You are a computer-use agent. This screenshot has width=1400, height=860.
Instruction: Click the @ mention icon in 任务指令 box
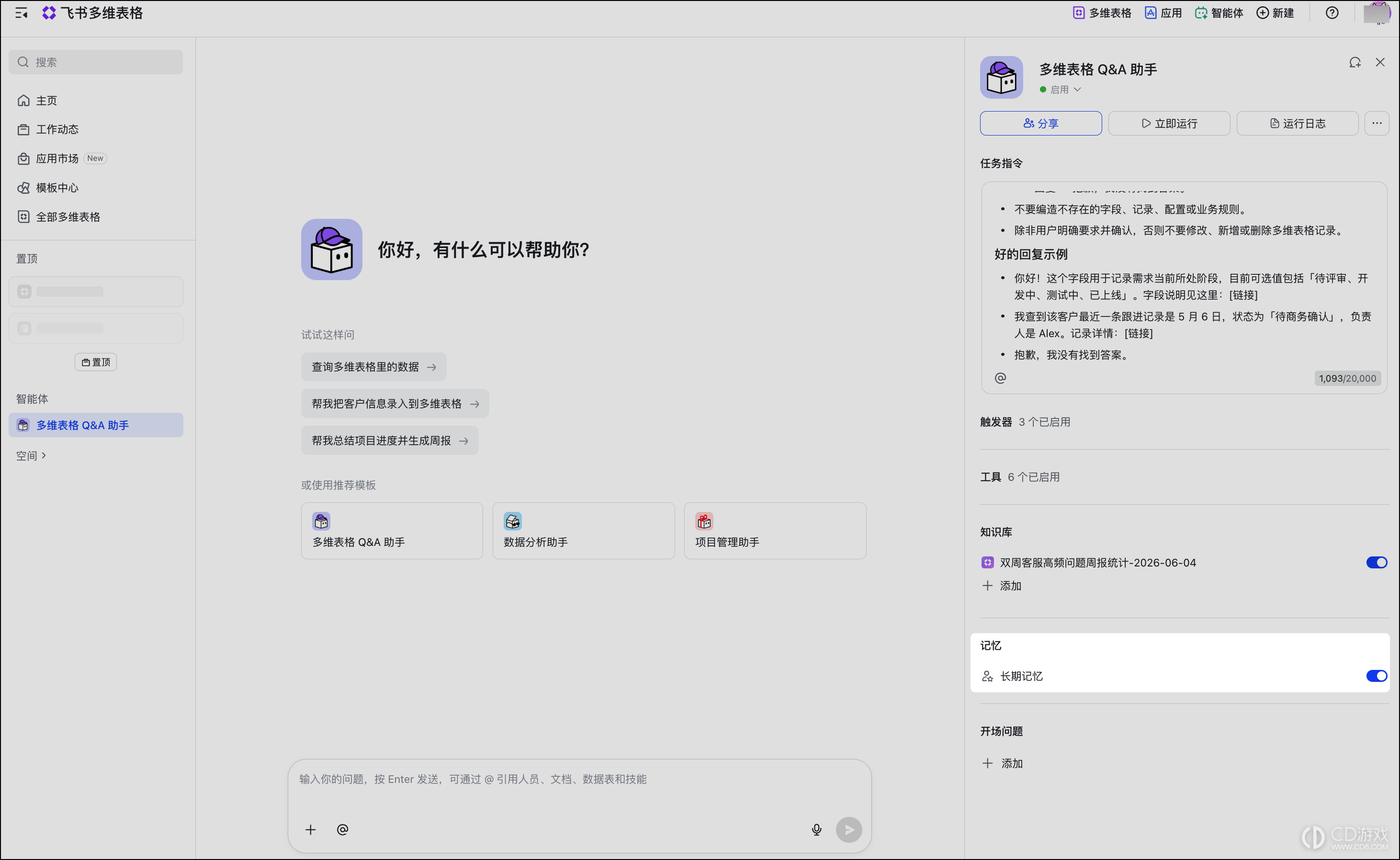[x=1000, y=378]
